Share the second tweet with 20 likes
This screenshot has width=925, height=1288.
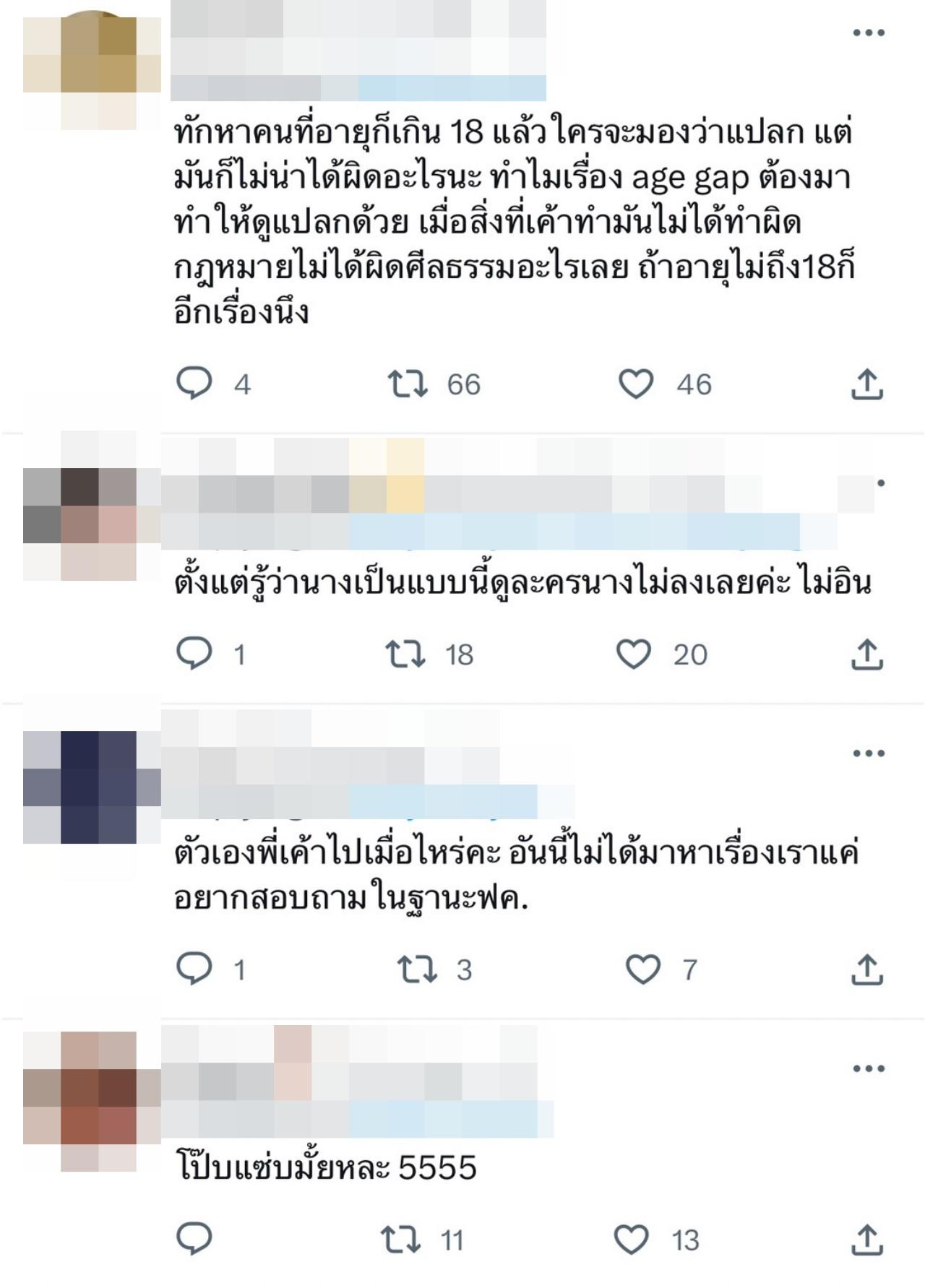point(867,654)
